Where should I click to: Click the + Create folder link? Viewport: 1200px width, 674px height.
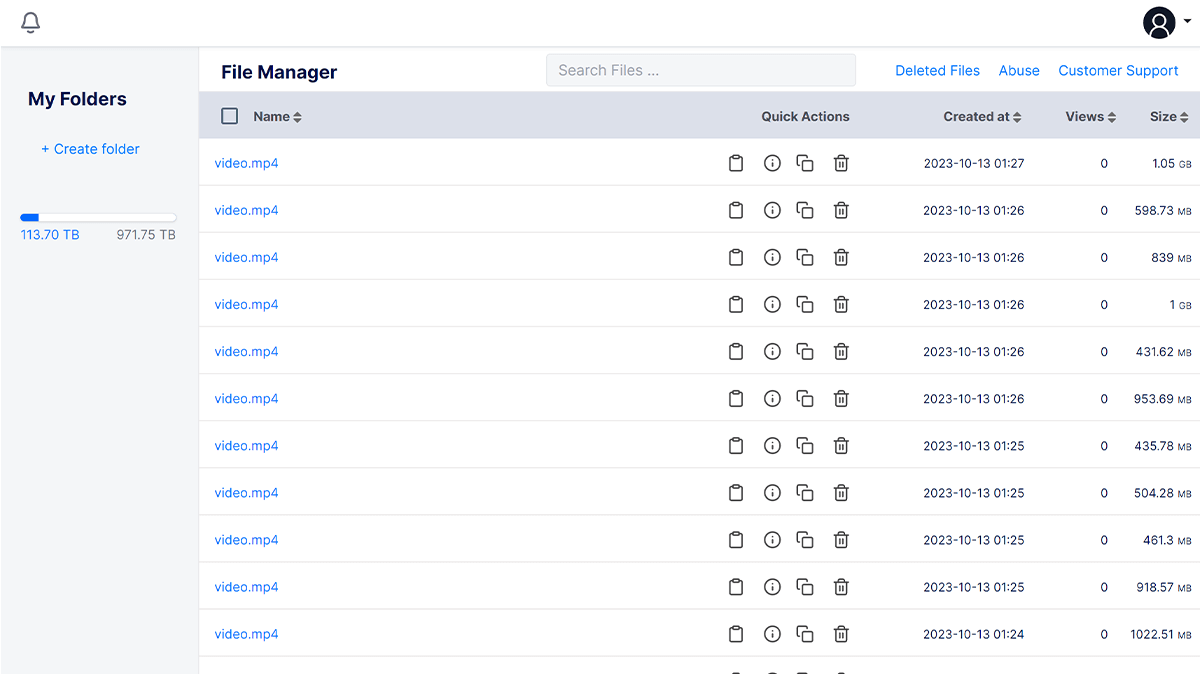click(90, 149)
